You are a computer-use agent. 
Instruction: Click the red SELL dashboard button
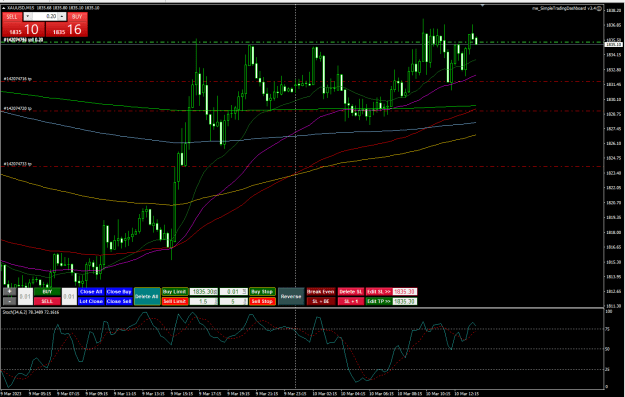47,301
